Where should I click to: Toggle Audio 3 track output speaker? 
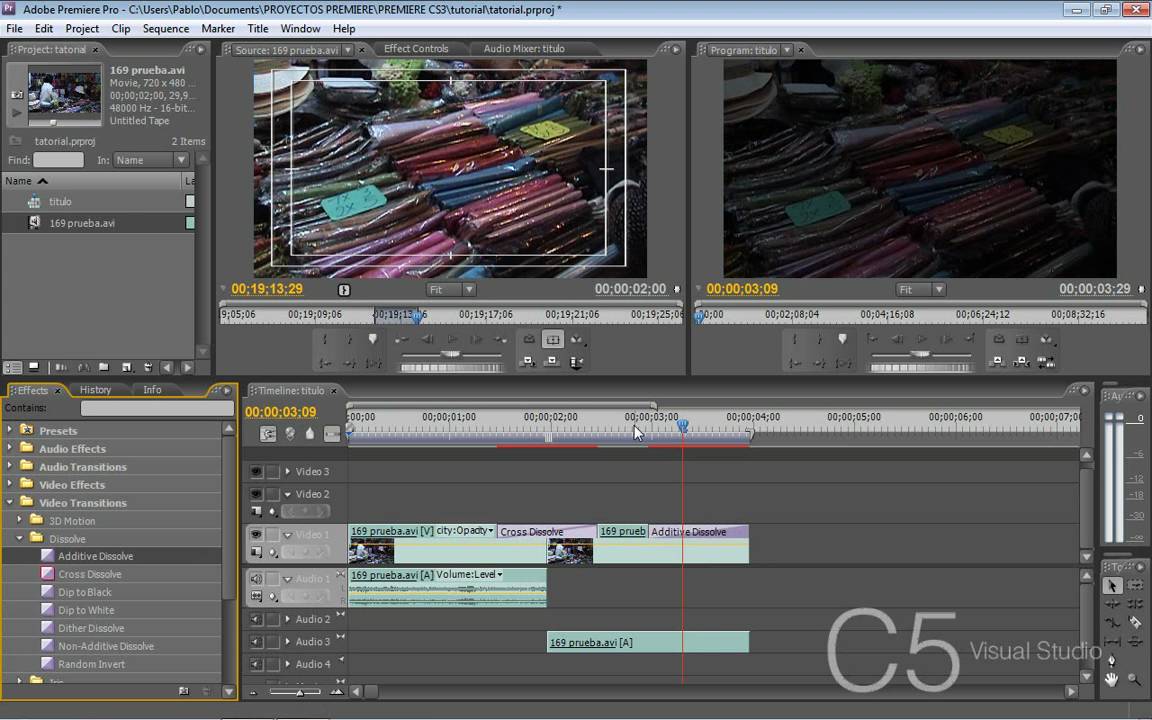click(256, 641)
